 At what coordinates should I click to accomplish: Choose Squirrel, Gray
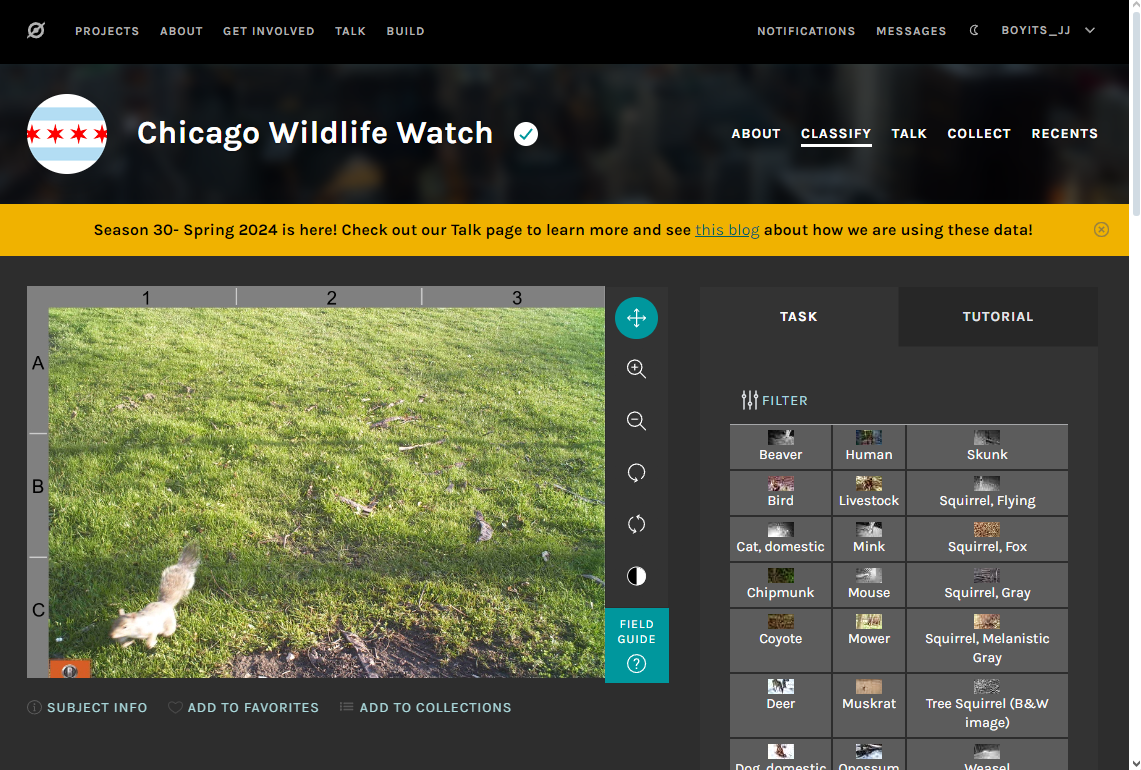coord(987,585)
